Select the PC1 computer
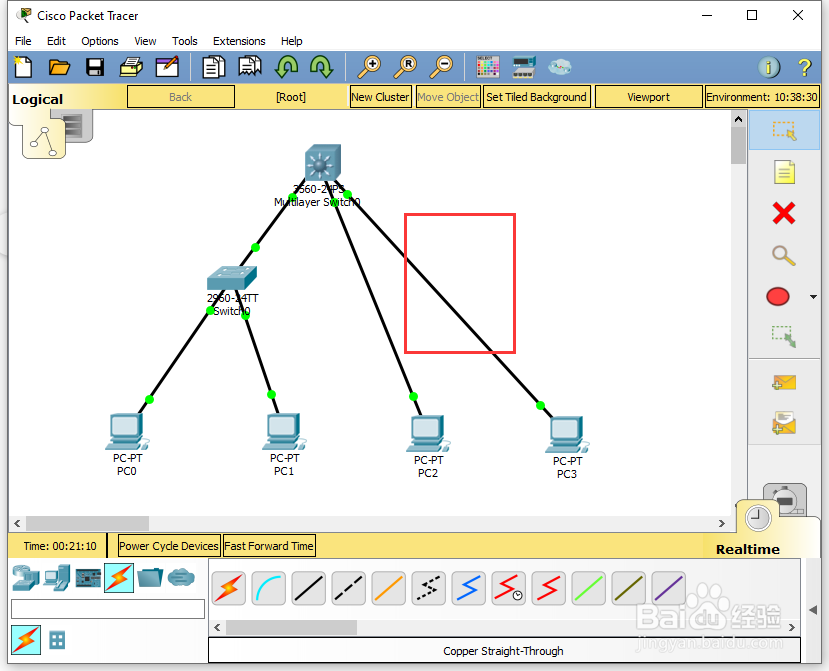Viewport: 829px width, 671px height. [x=284, y=431]
